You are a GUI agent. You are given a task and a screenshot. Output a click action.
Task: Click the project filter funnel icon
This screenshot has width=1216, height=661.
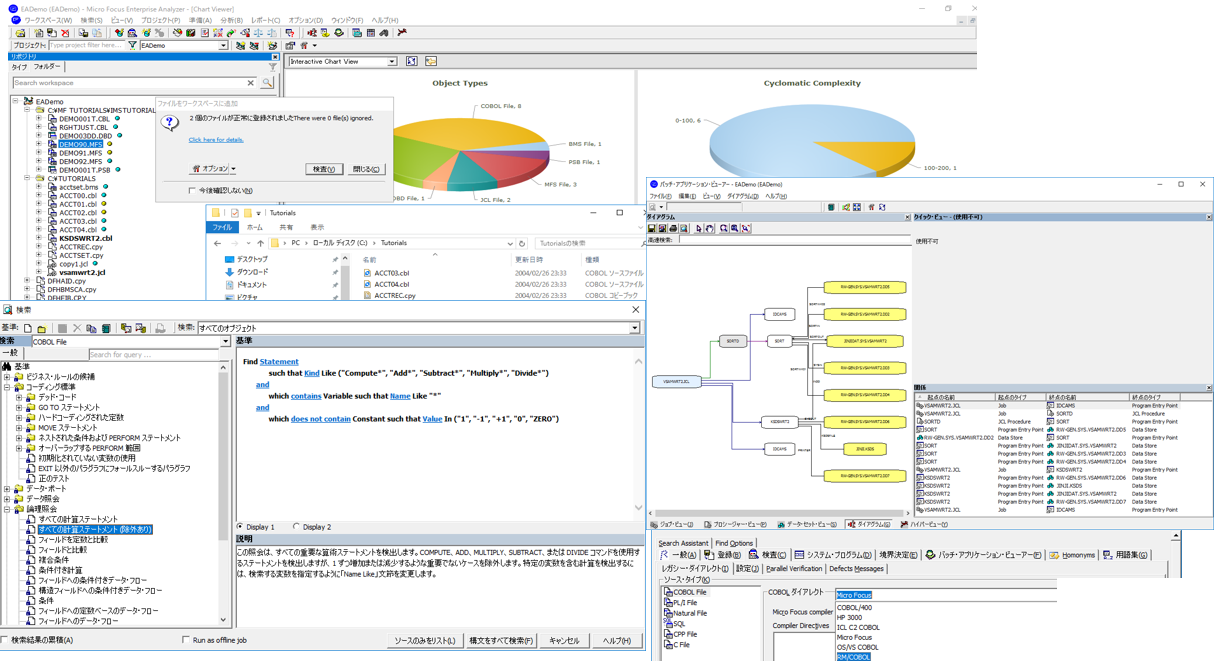pyautogui.click(x=132, y=46)
